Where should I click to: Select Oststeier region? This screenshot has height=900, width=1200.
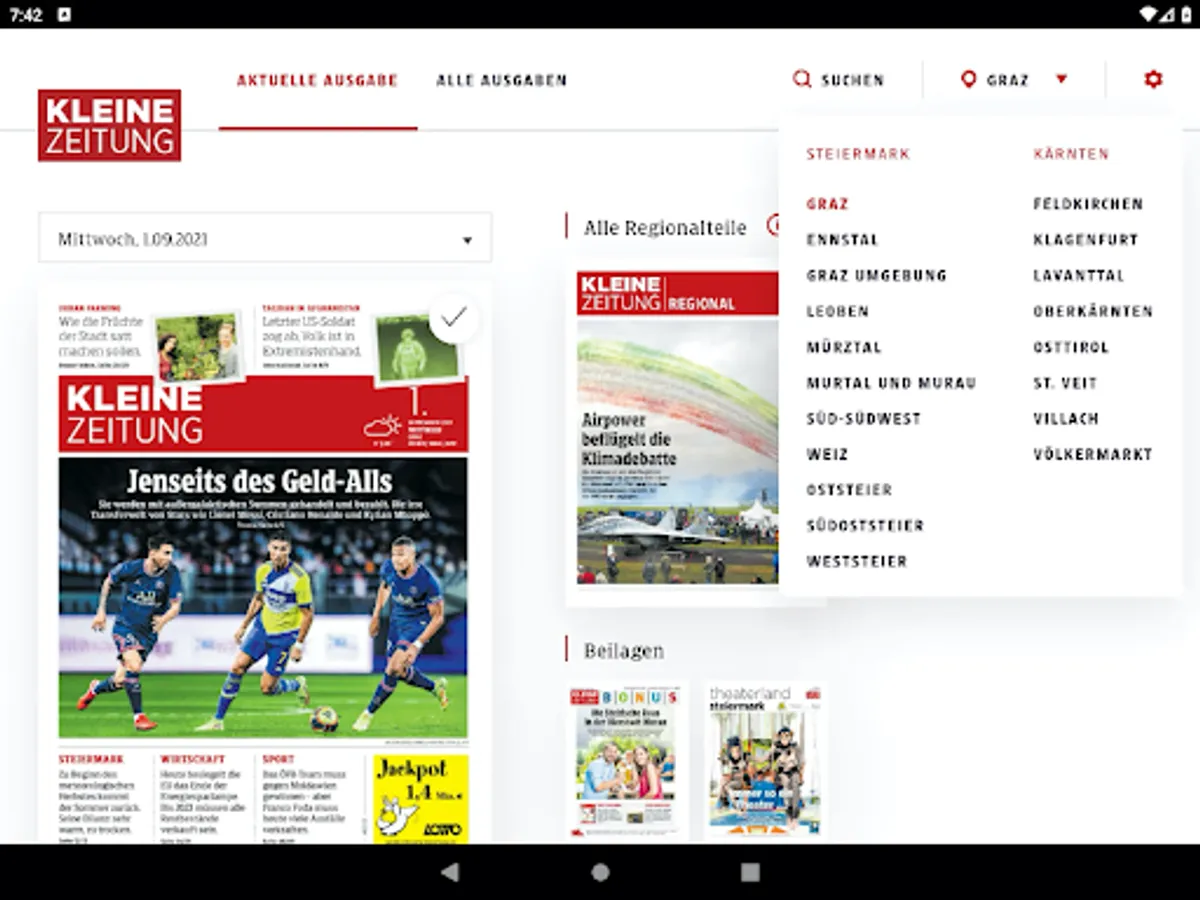click(850, 490)
